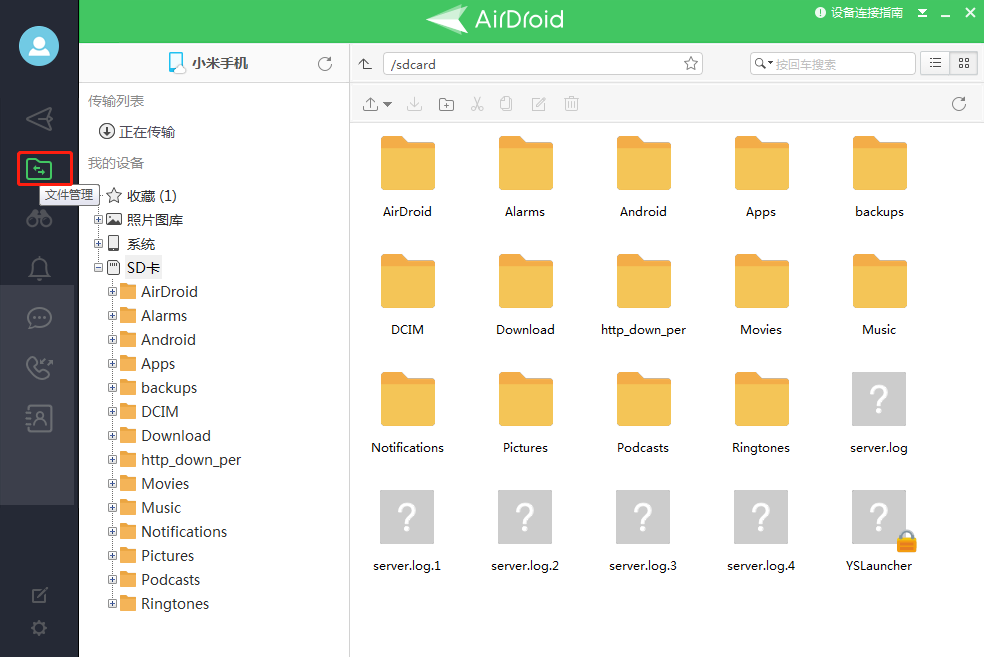The height and width of the screenshot is (657, 984).
Task: Open the binoculars remote control icon
Action: (39, 218)
